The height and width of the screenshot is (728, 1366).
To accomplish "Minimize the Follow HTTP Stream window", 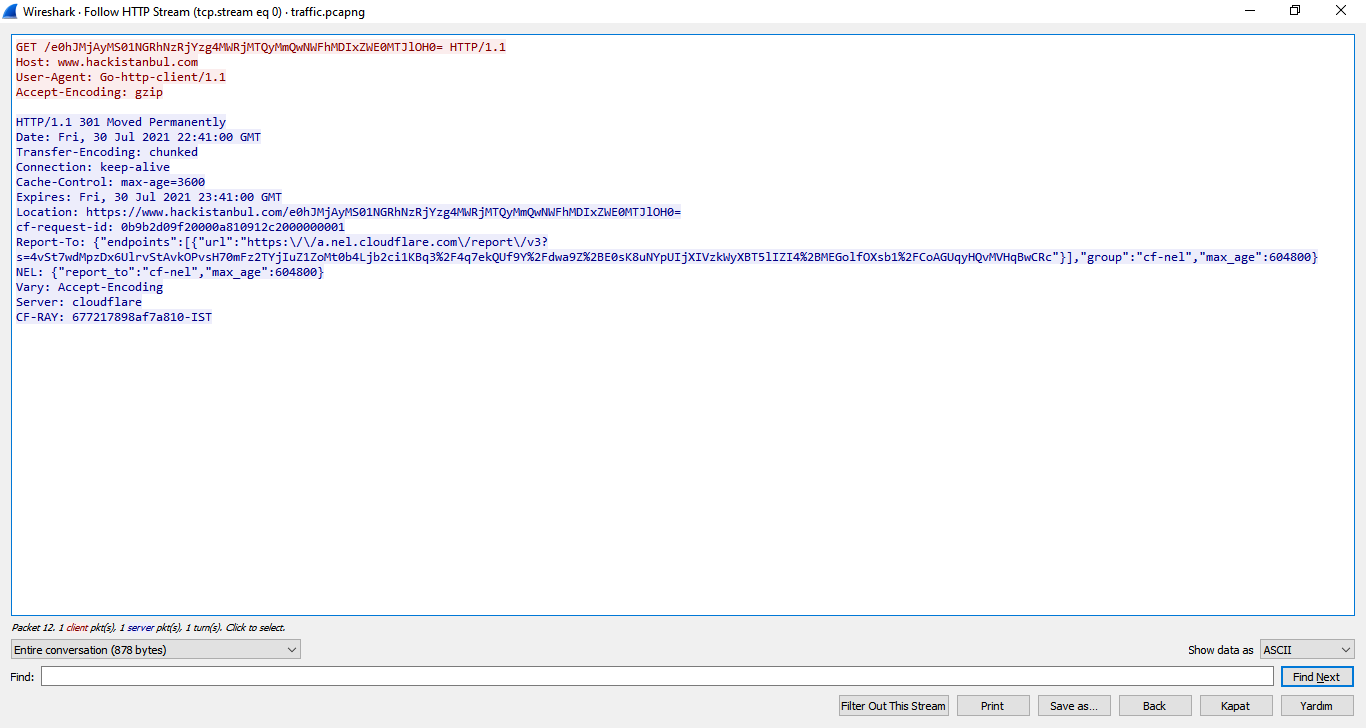I will [x=1250, y=11].
